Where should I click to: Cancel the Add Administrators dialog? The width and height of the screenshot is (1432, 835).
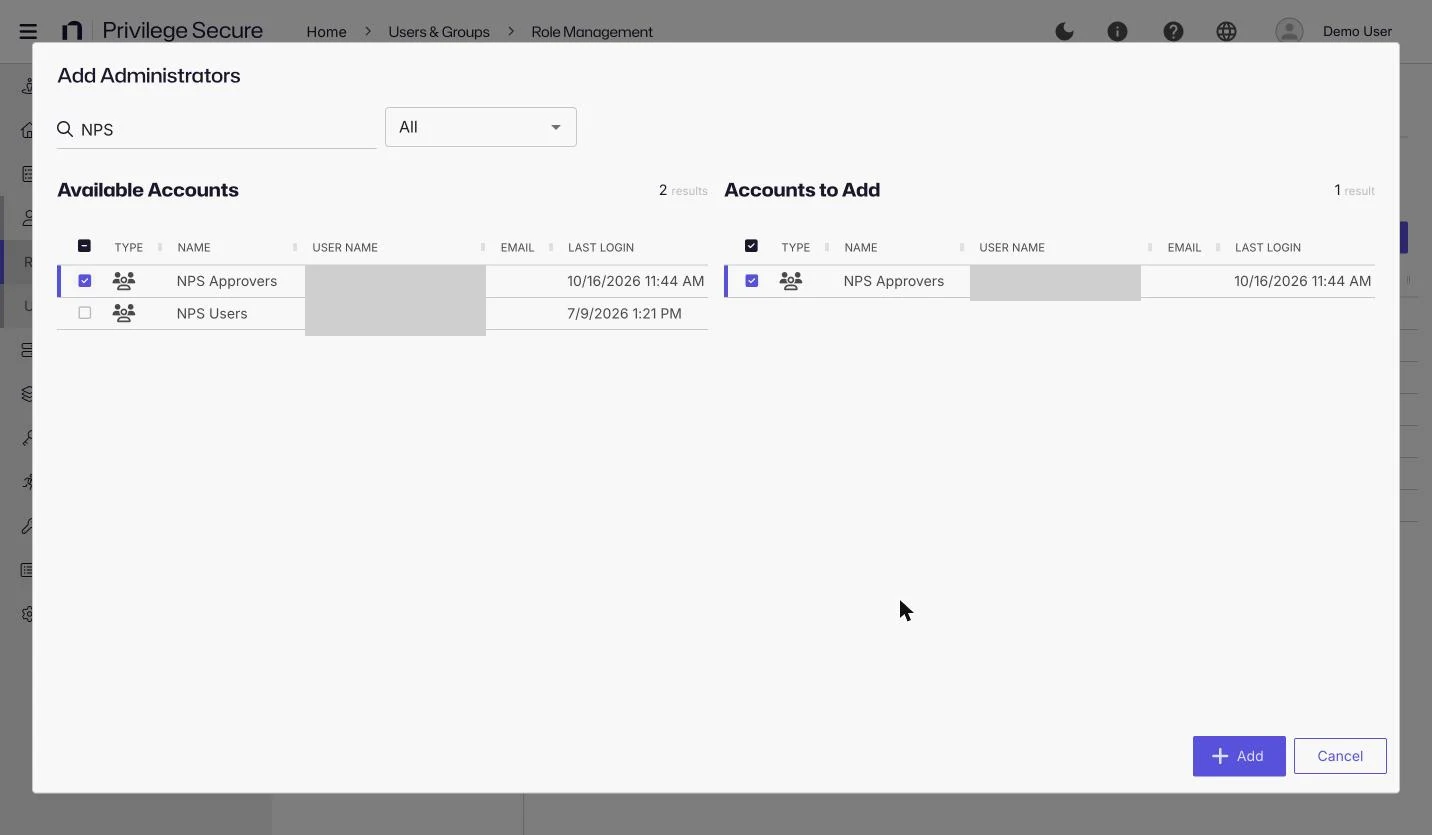[1340, 756]
